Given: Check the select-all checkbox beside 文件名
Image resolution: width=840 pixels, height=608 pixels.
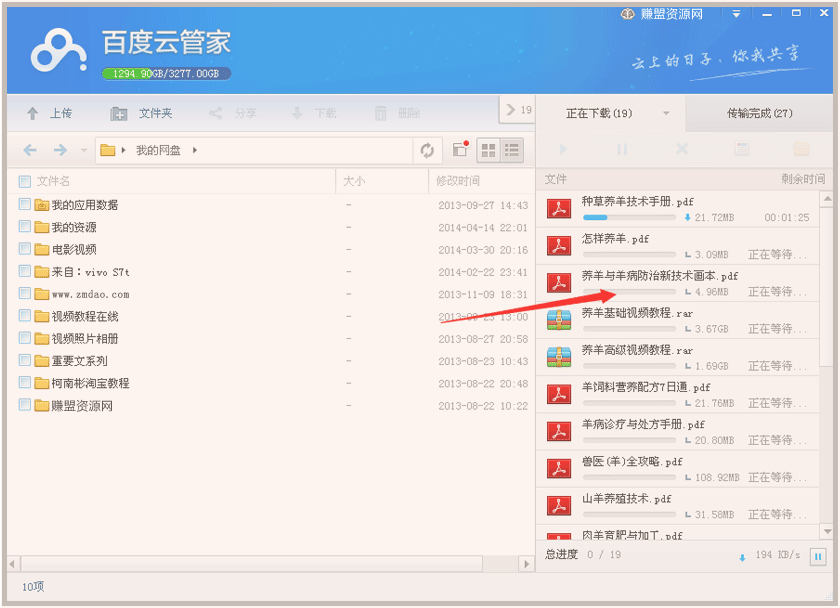Looking at the screenshot, I should (25, 181).
